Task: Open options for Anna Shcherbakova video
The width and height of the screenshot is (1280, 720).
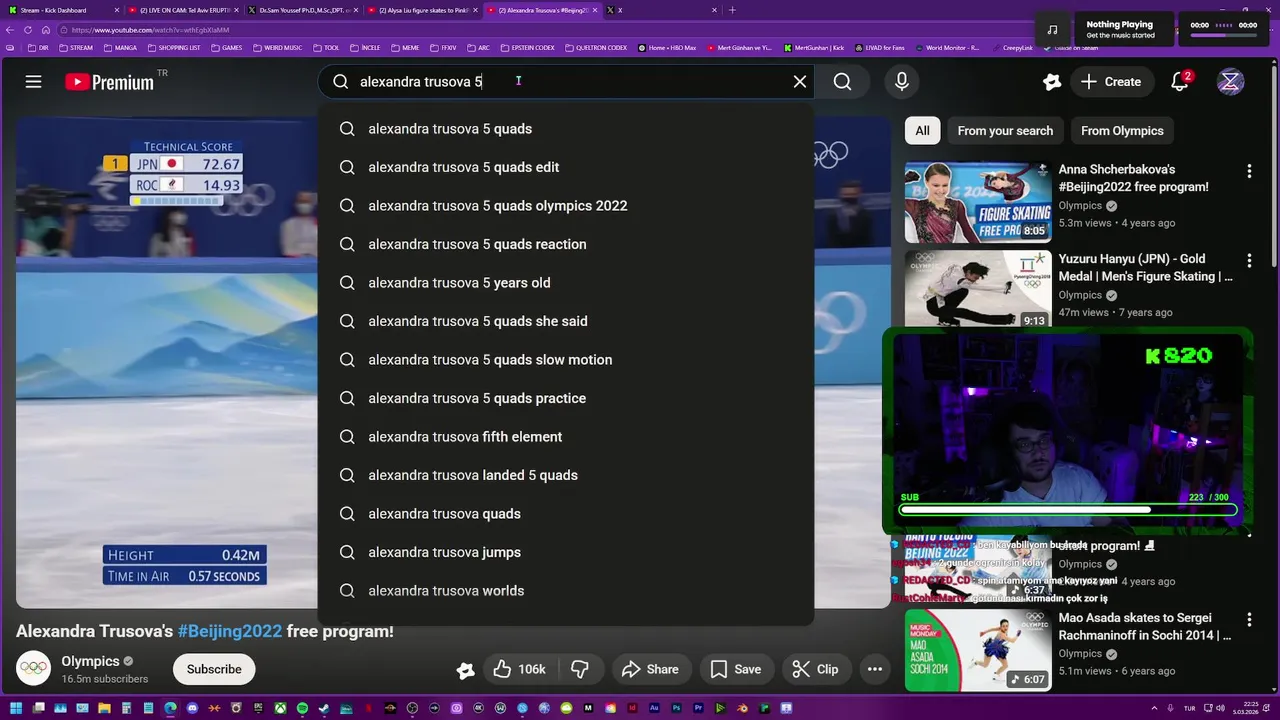Action: click(1249, 171)
